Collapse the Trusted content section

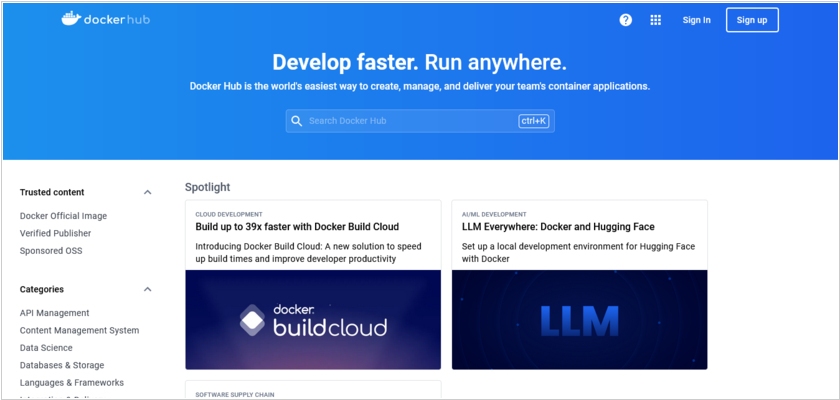tap(148, 192)
